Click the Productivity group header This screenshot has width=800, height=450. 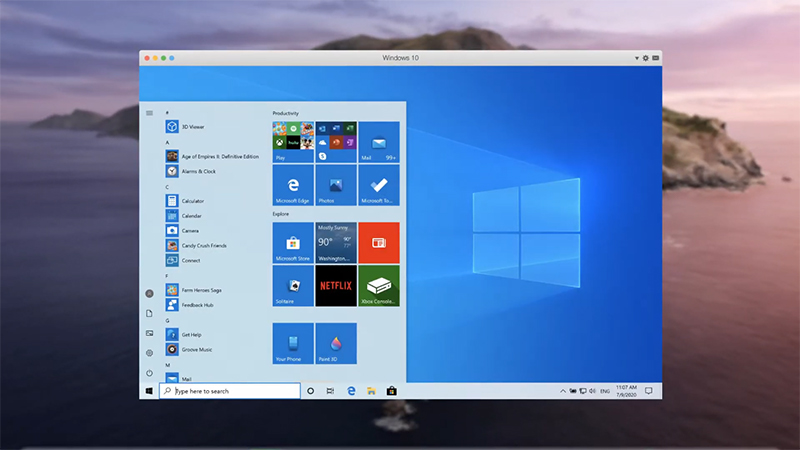point(286,113)
